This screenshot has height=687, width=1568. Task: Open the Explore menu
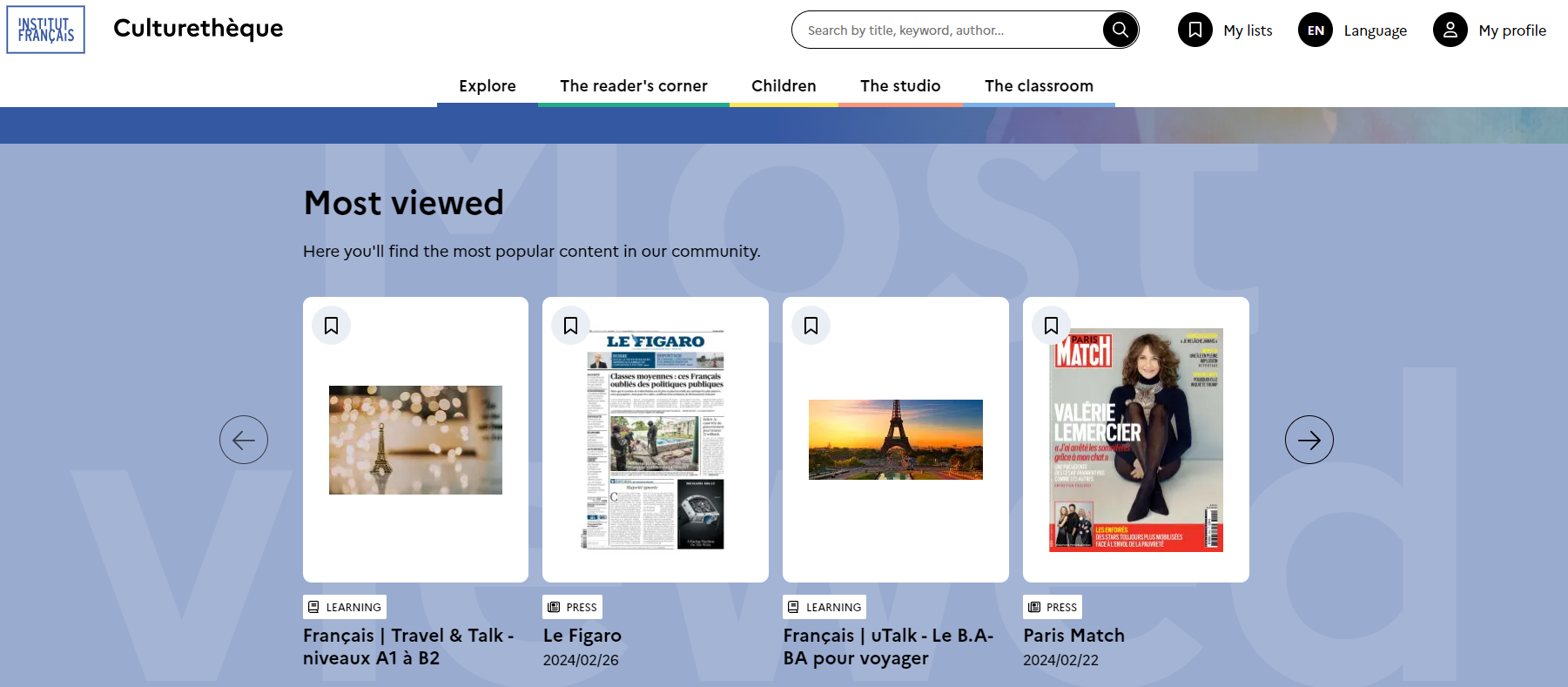[487, 86]
